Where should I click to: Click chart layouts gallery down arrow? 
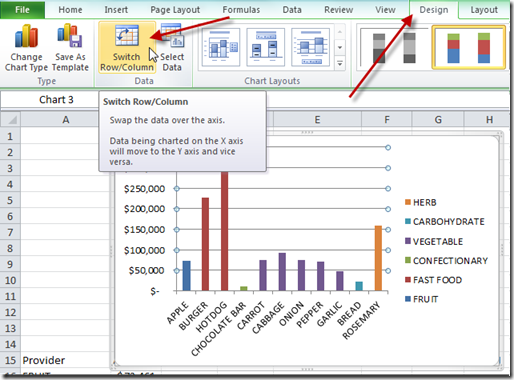tap(340, 47)
